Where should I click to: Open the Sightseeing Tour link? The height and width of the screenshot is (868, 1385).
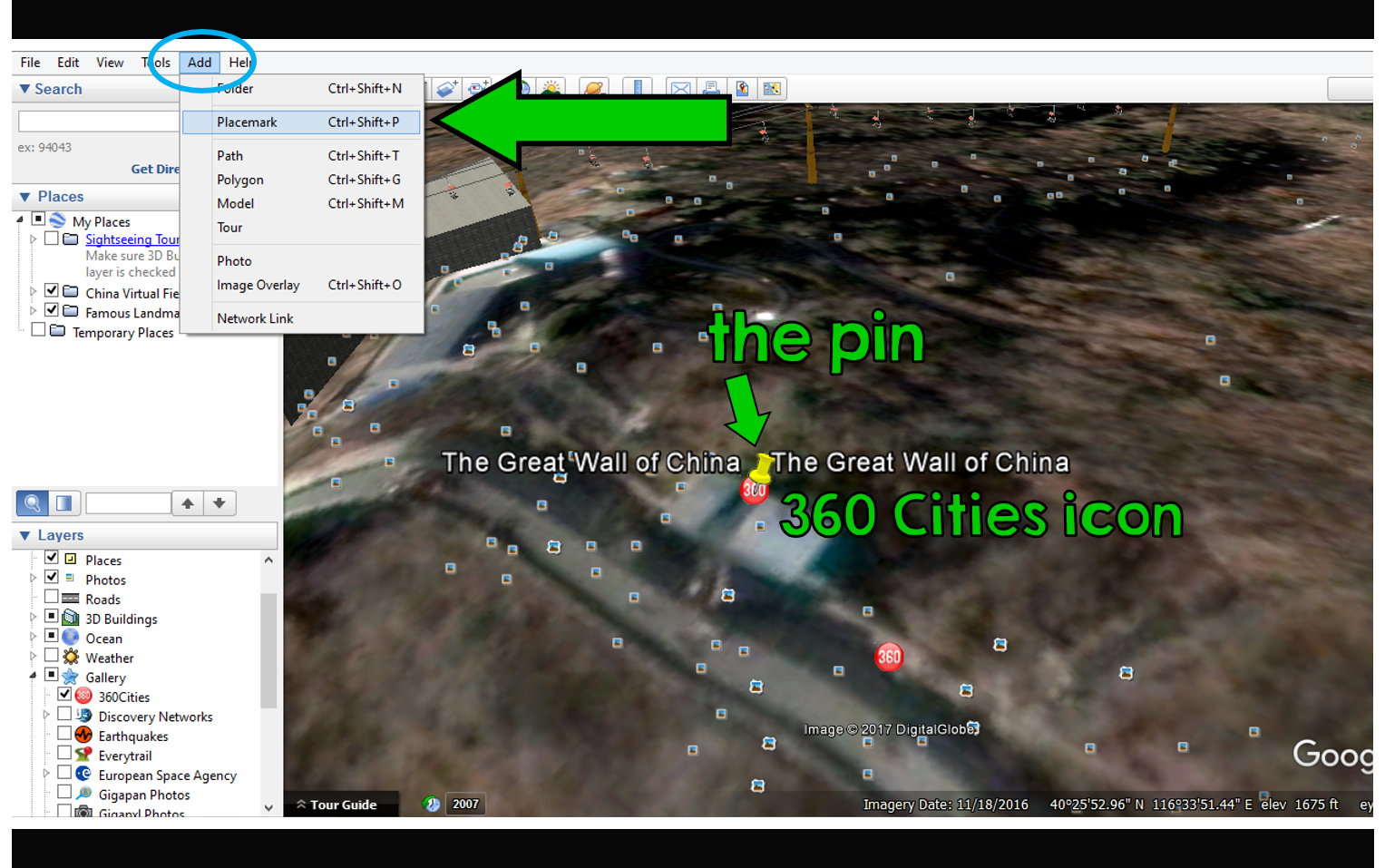(x=132, y=239)
